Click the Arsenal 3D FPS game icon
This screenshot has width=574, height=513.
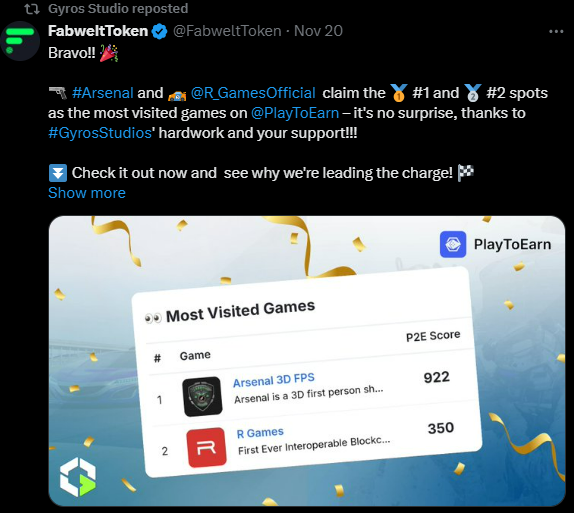(x=202, y=397)
